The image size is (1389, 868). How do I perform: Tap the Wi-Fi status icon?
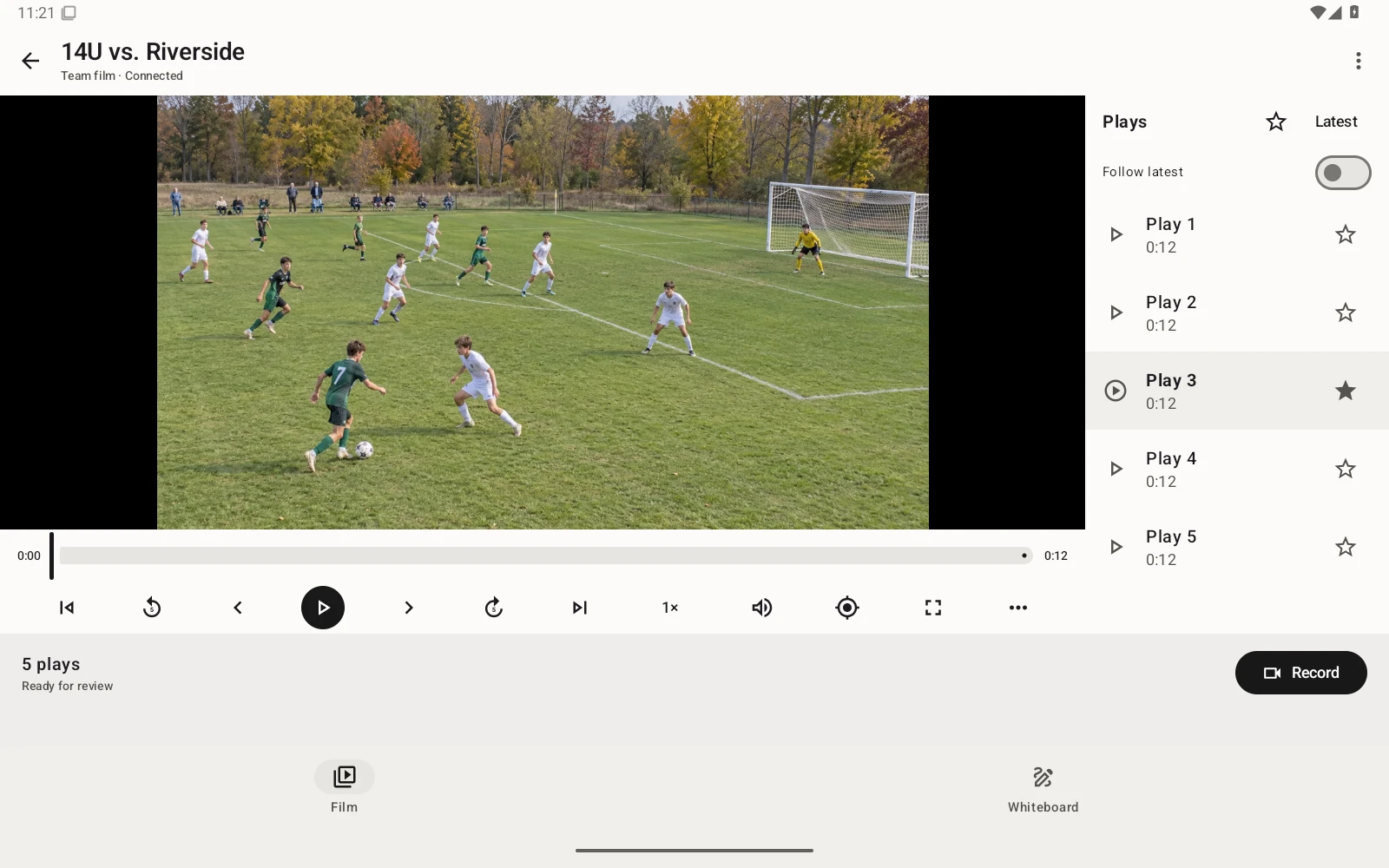click(1318, 12)
